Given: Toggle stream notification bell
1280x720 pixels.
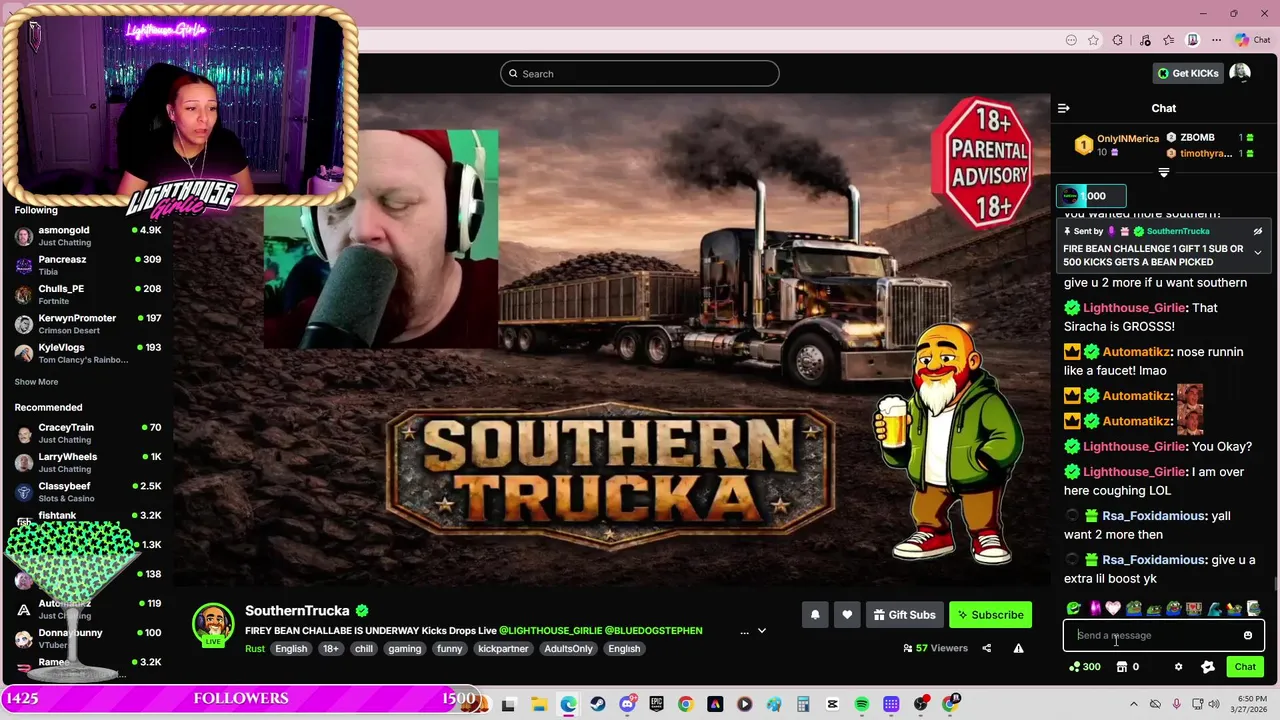Looking at the screenshot, I should coord(815,615).
